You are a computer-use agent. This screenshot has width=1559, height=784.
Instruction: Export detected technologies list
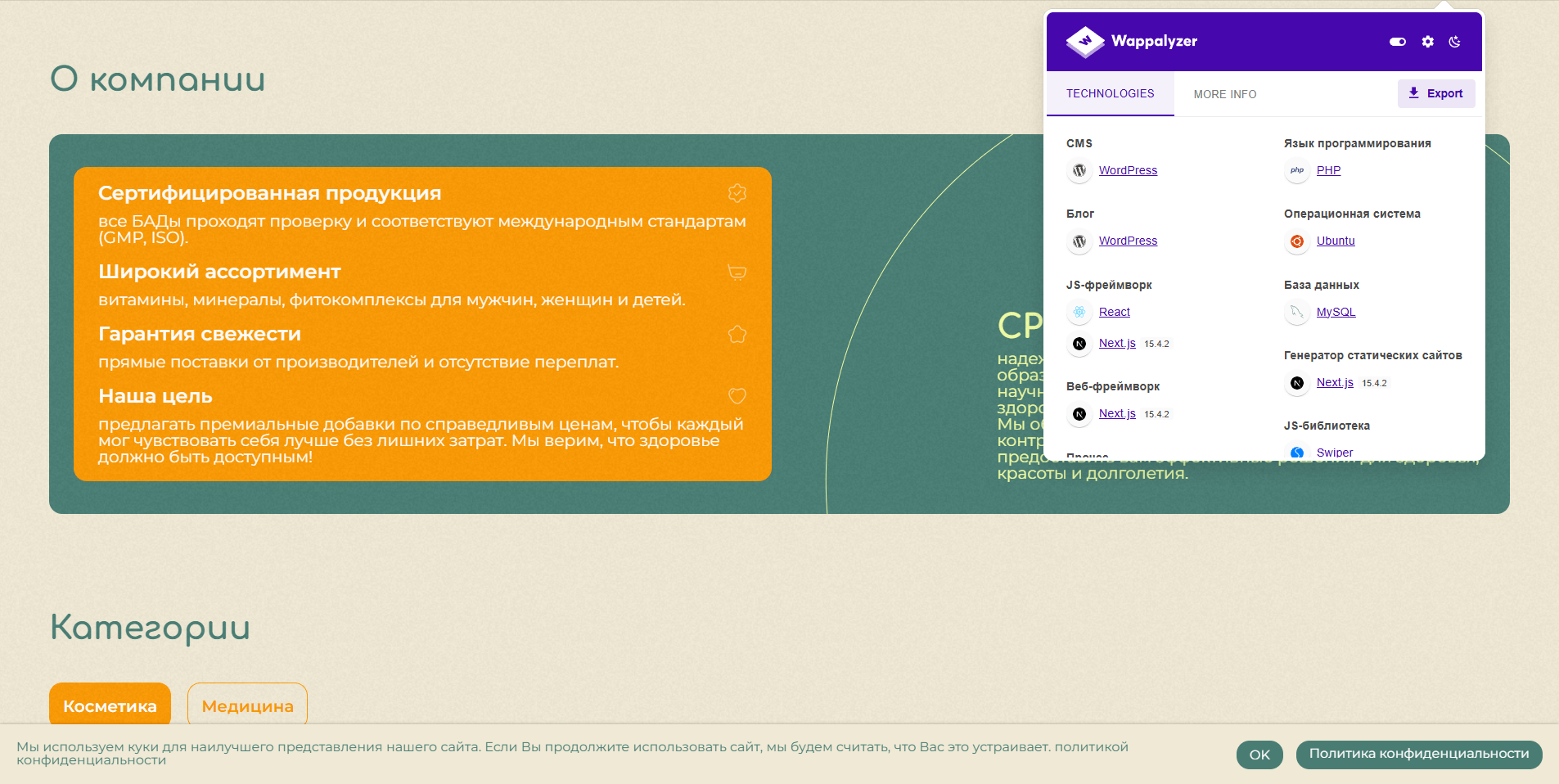click(1436, 93)
